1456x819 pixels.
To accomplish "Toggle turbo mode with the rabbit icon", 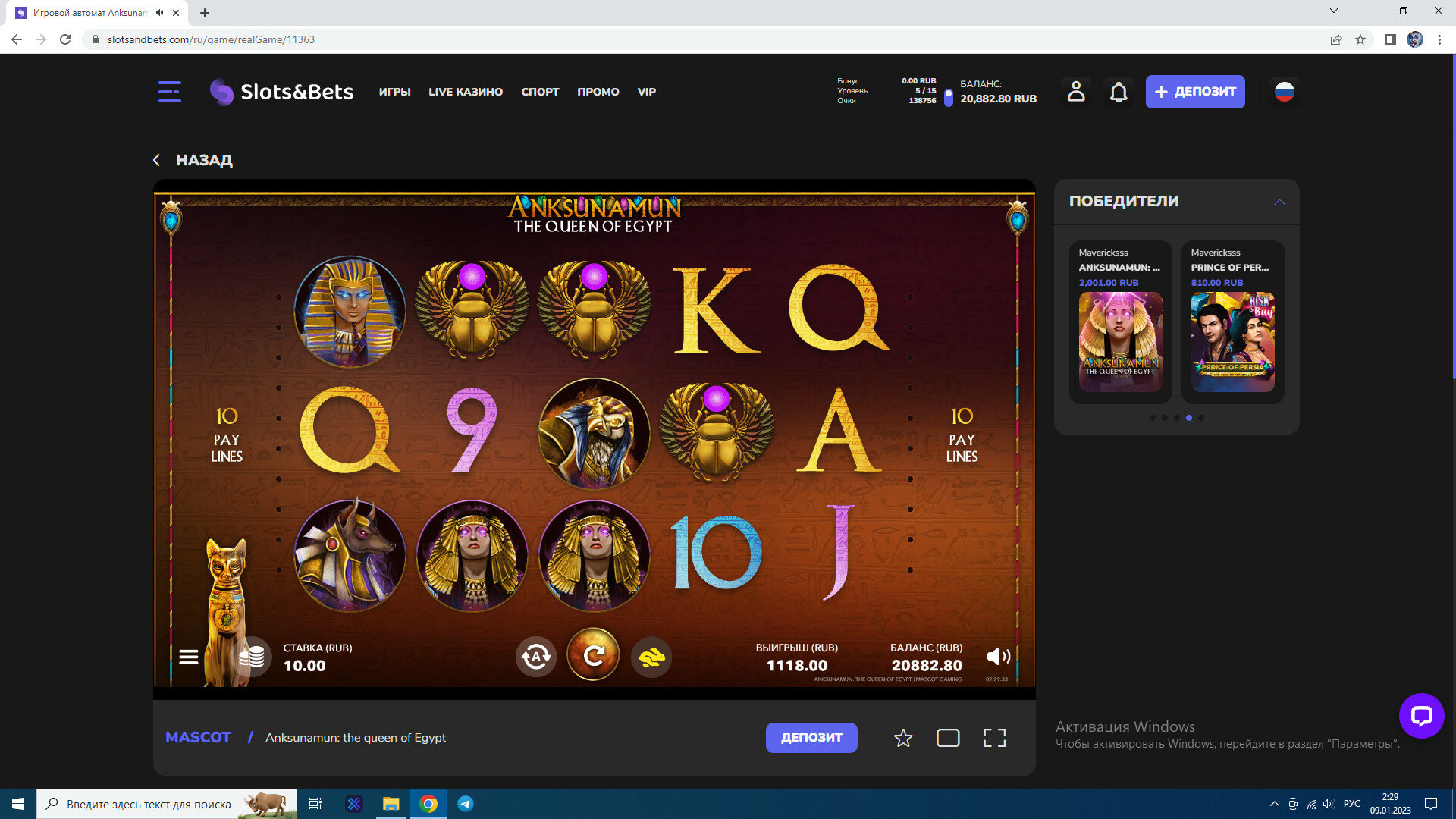I will point(651,657).
